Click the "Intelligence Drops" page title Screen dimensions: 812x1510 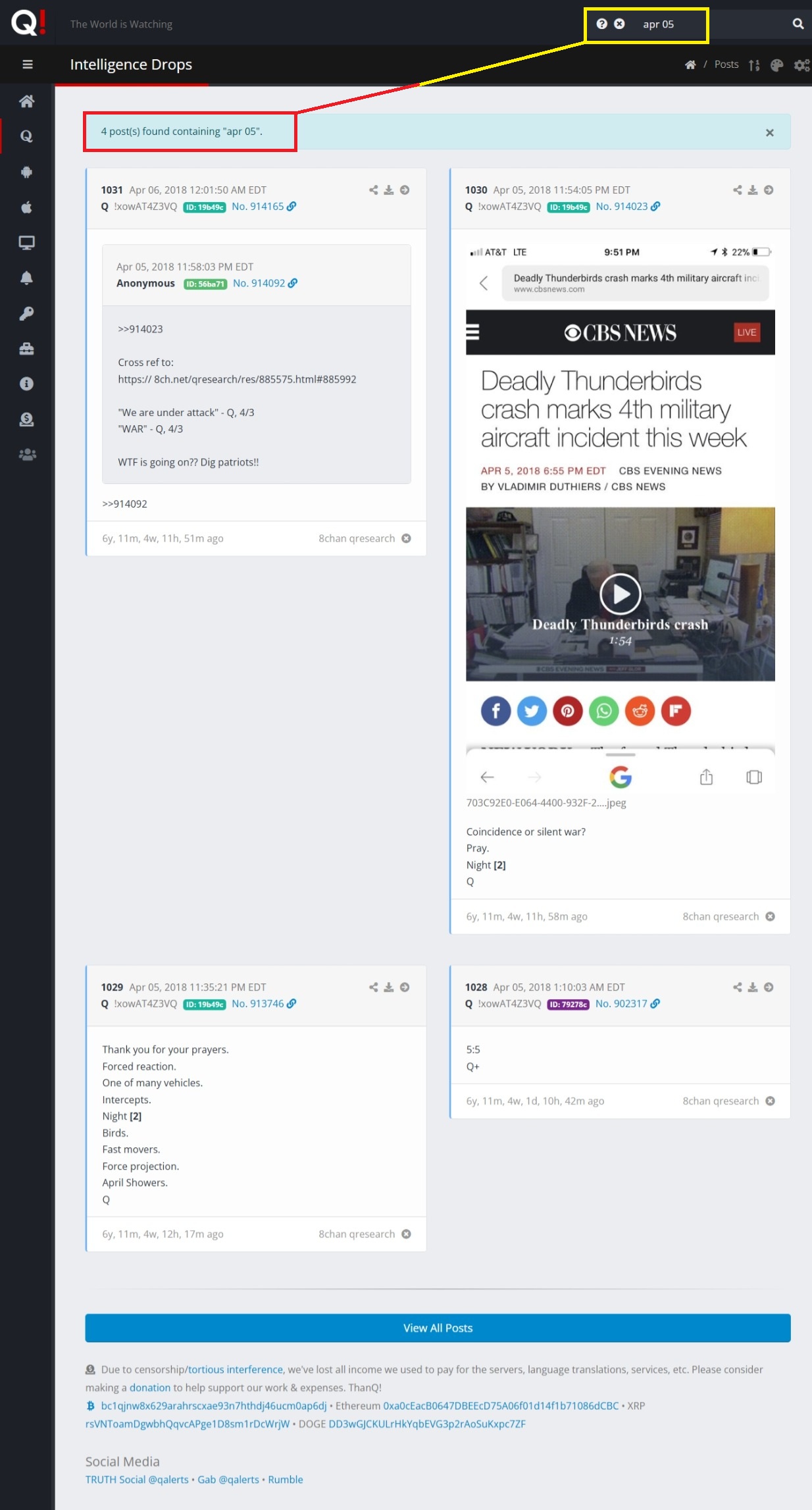coord(131,65)
